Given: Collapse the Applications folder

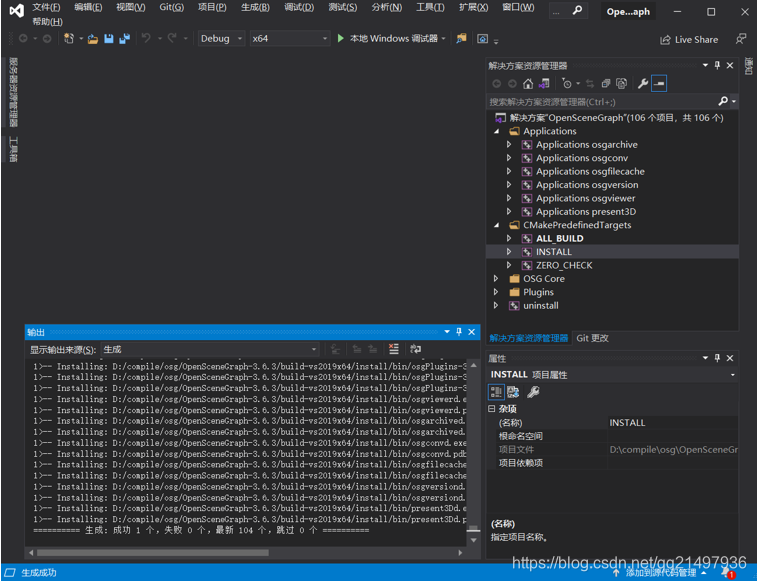Looking at the screenshot, I should pos(497,131).
